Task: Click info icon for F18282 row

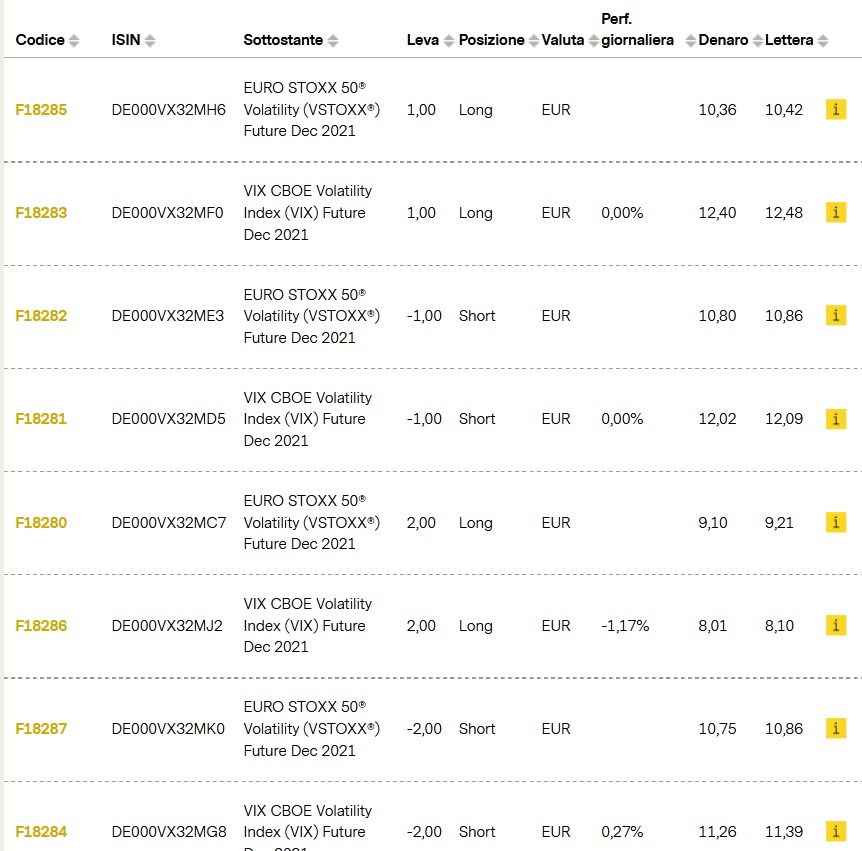Action: [836, 316]
